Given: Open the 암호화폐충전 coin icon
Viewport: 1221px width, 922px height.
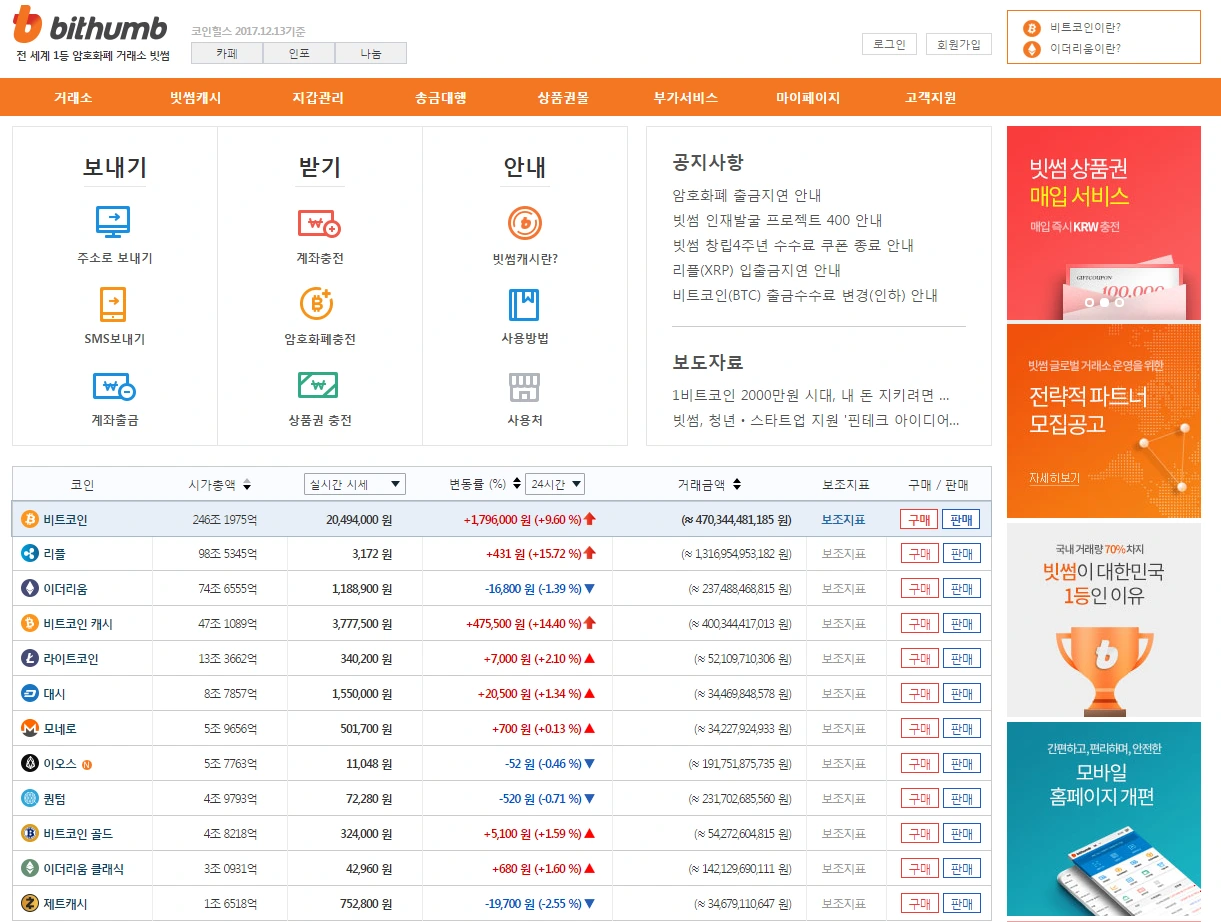Looking at the screenshot, I should (317, 303).
